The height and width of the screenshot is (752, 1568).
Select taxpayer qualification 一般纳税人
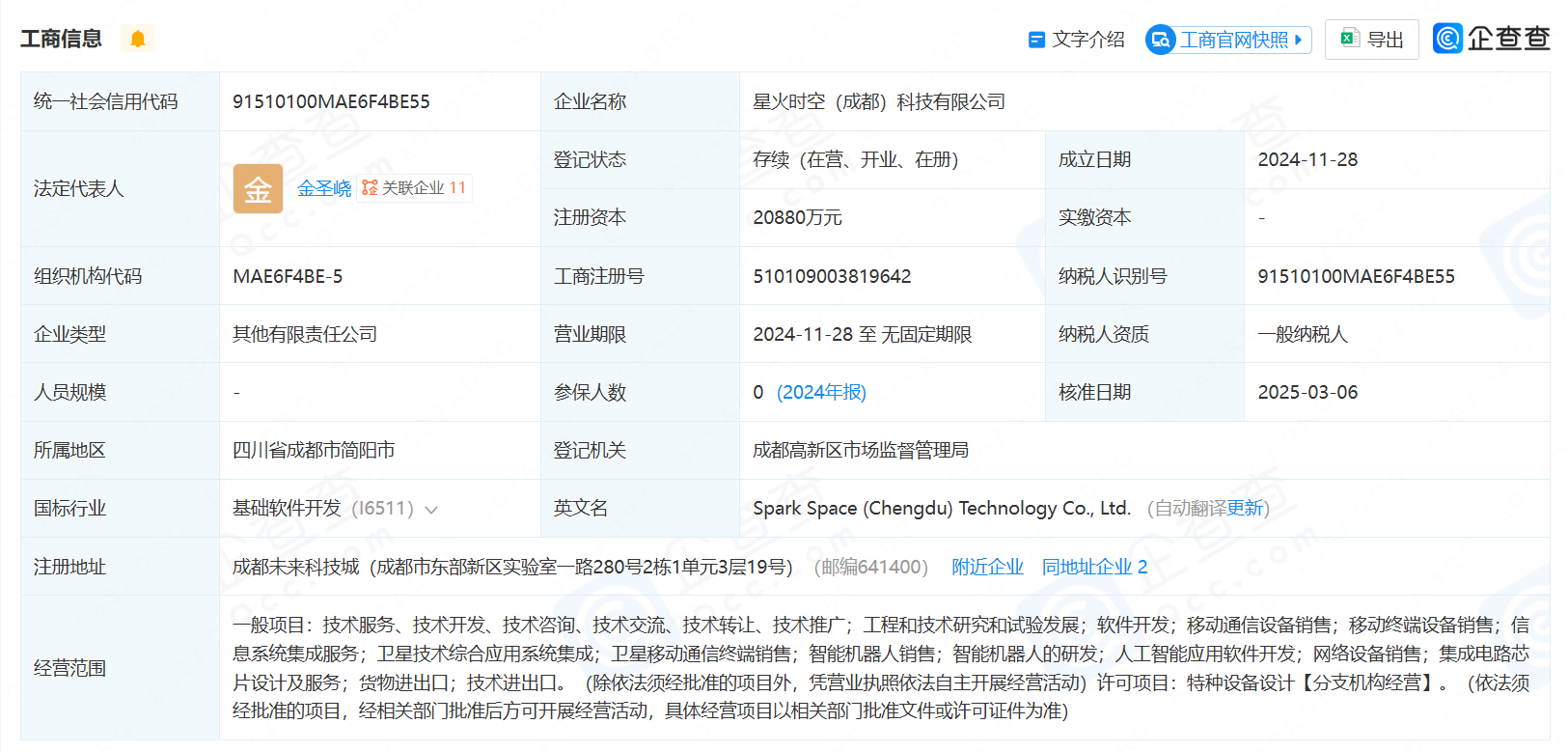coord(1303,334)
